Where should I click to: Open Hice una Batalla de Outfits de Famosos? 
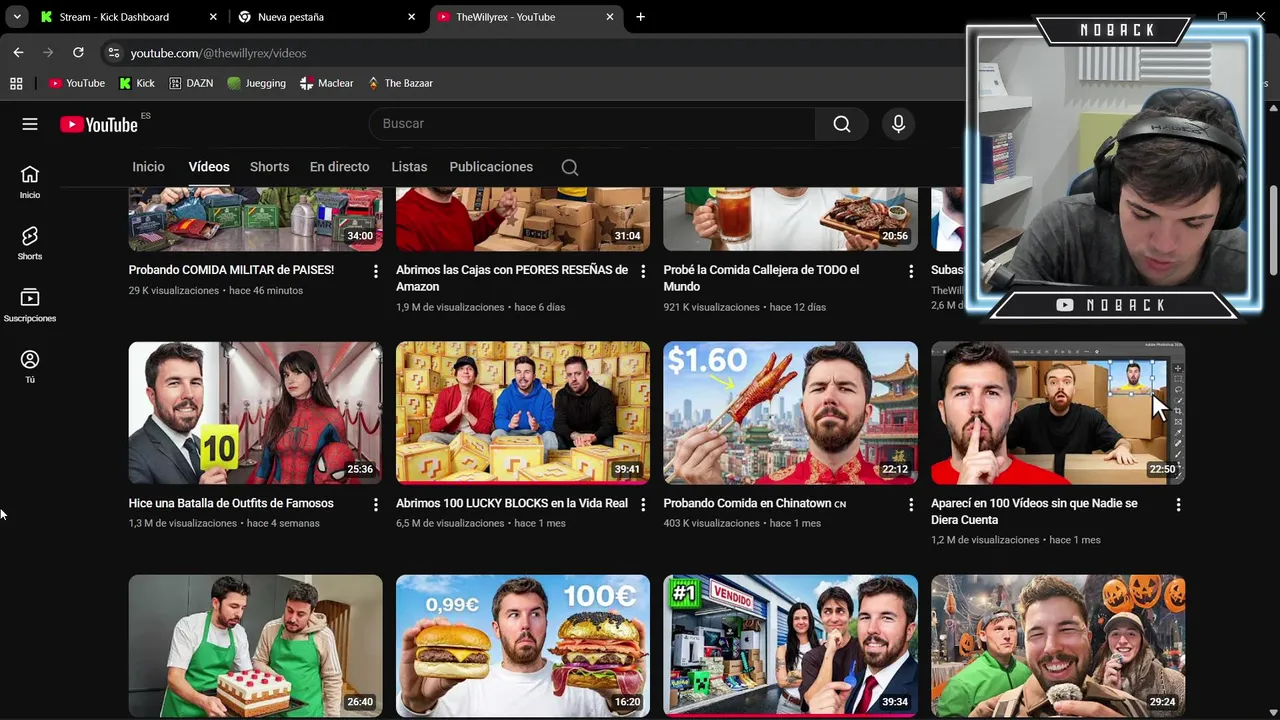point(231,503)
